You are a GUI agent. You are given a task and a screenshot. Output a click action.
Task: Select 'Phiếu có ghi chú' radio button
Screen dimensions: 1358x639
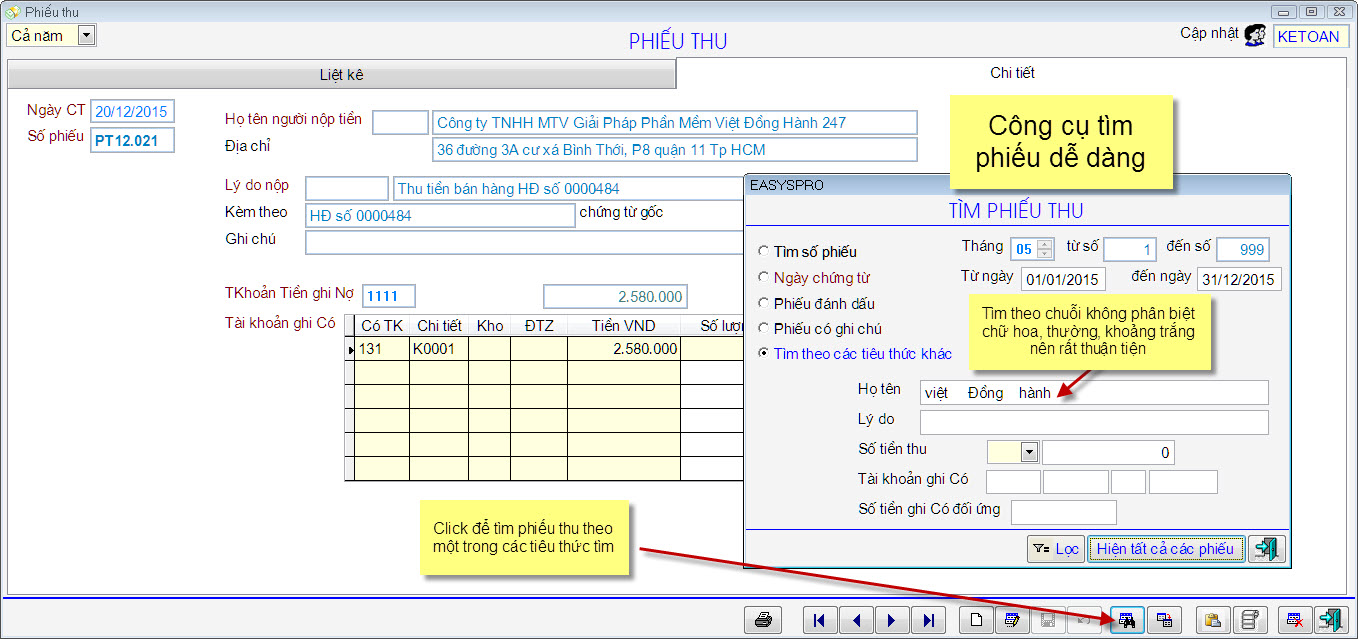tap(765, 328)
